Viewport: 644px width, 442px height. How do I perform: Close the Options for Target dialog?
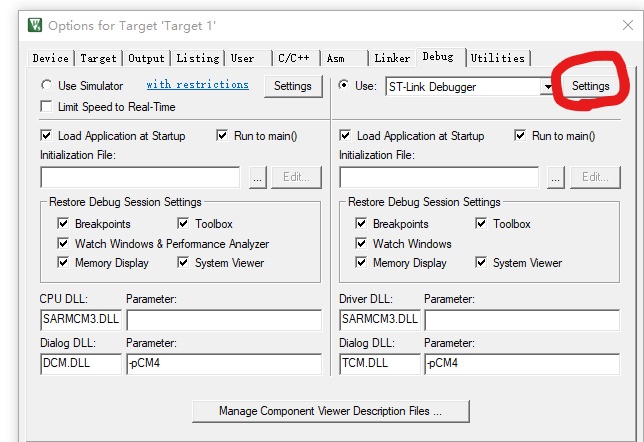click(x=628, y=25)
